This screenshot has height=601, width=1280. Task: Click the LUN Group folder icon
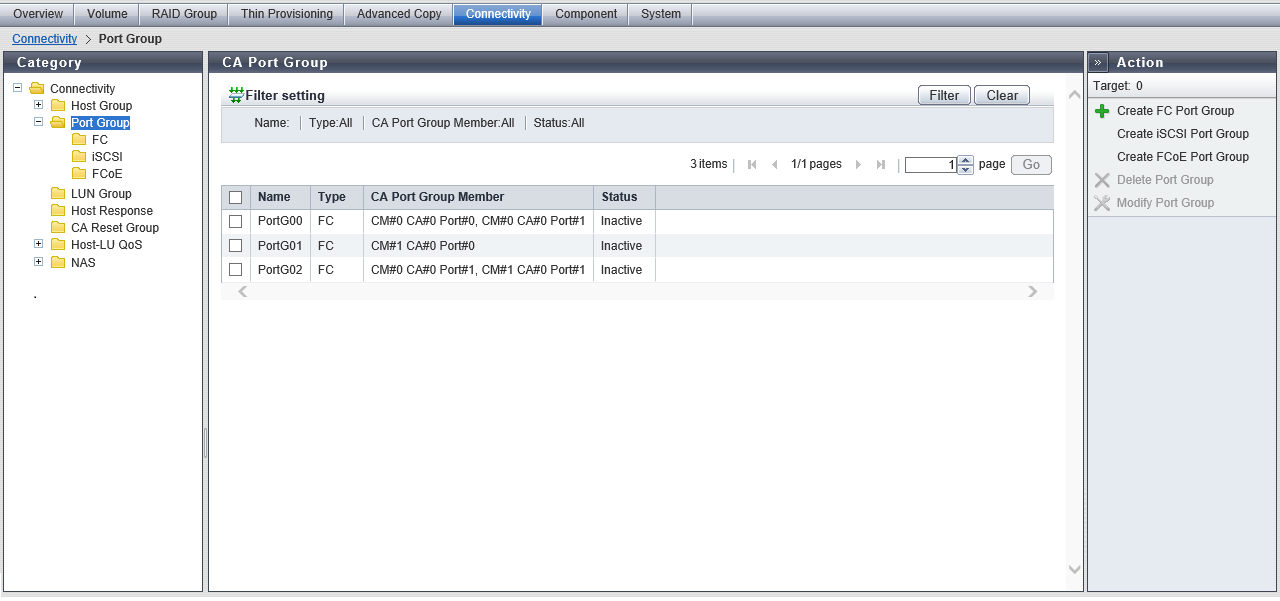(58, 194)
